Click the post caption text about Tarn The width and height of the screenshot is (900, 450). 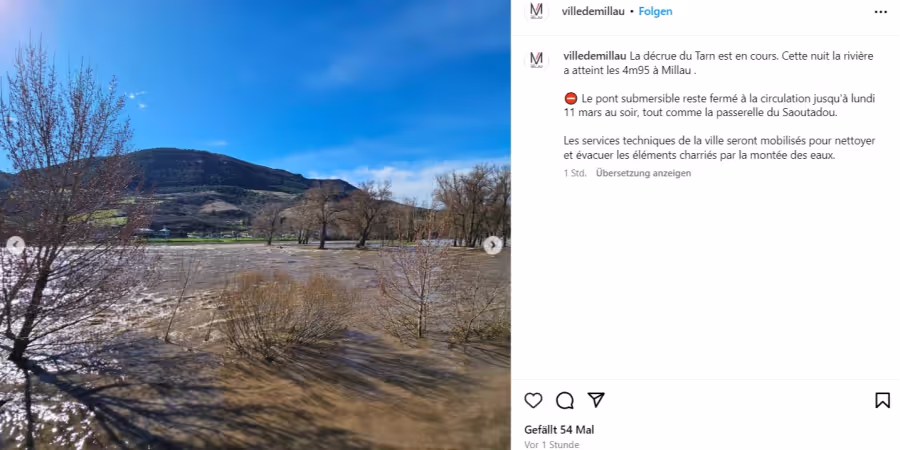(719, 106)
